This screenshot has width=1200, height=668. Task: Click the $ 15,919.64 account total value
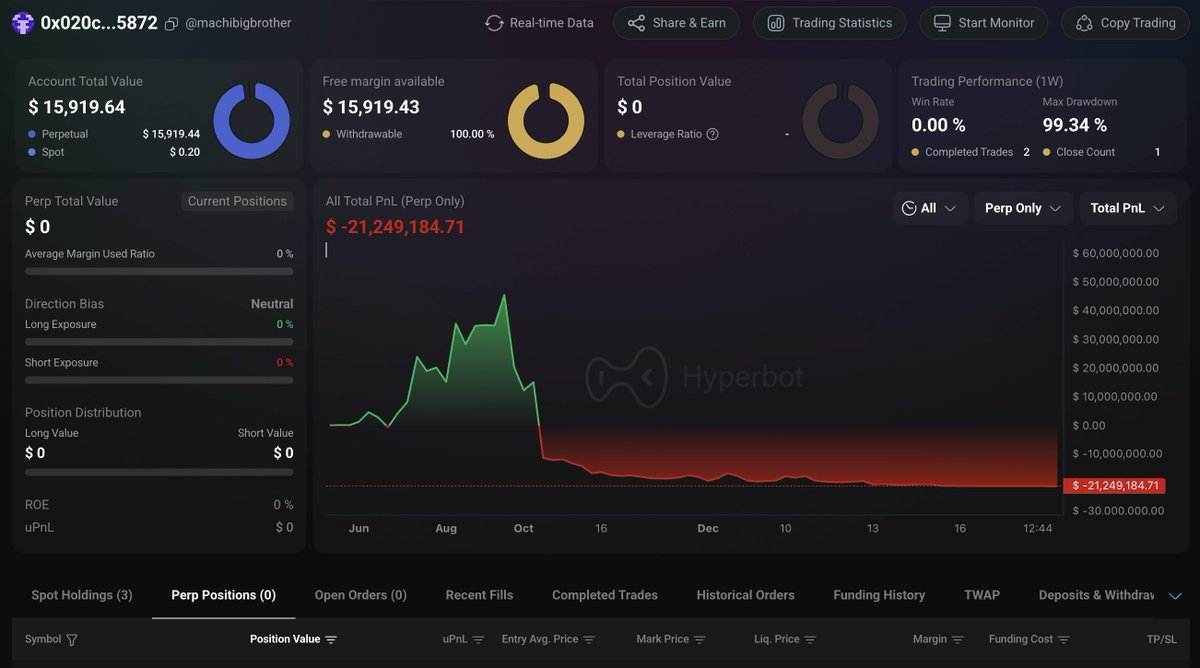(77, 107)
